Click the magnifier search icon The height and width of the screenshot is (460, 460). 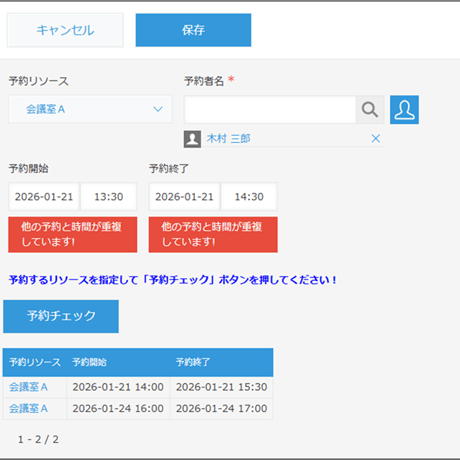370,110
